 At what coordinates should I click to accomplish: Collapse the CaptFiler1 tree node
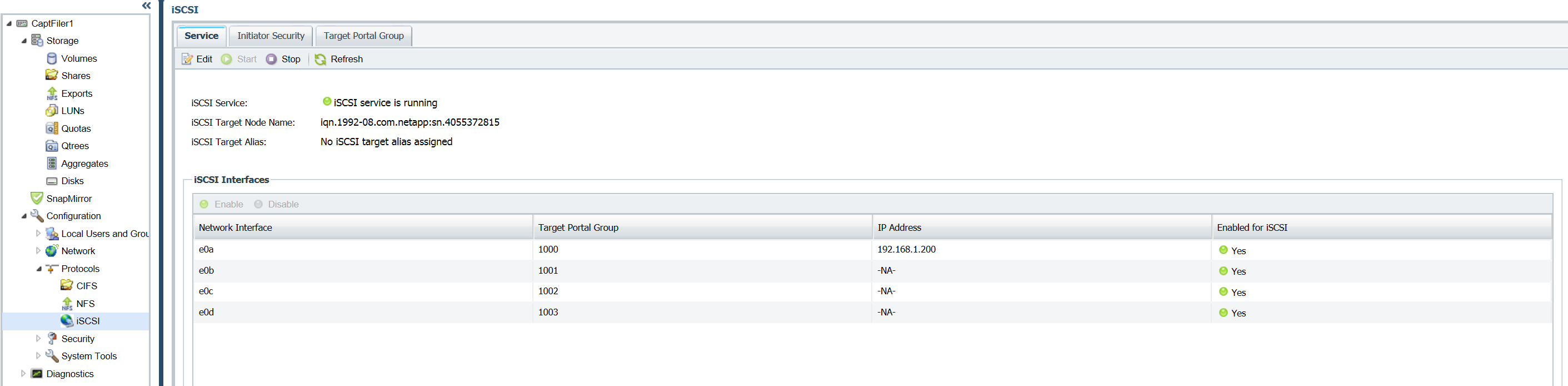click(x=9, y=23)
